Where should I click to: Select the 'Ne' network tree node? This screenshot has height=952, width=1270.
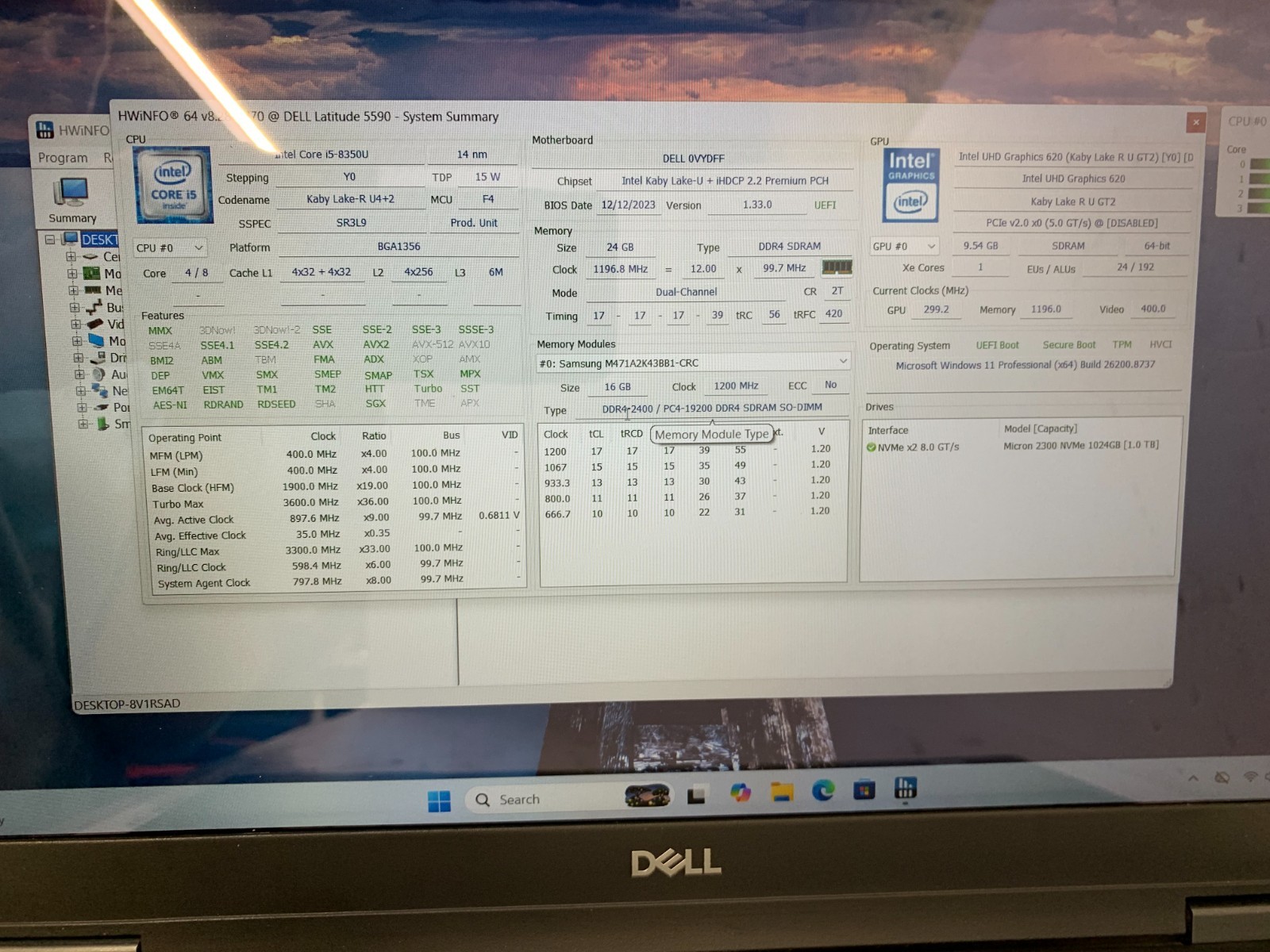click(110, 390)
